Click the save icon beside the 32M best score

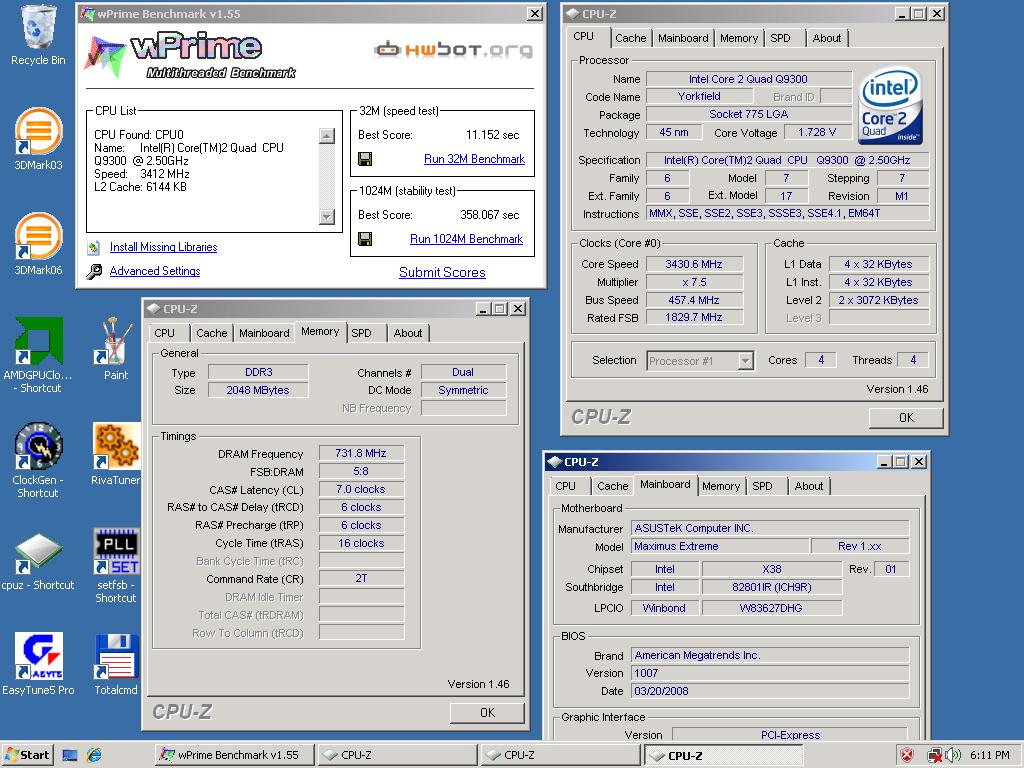click(365, 159)
